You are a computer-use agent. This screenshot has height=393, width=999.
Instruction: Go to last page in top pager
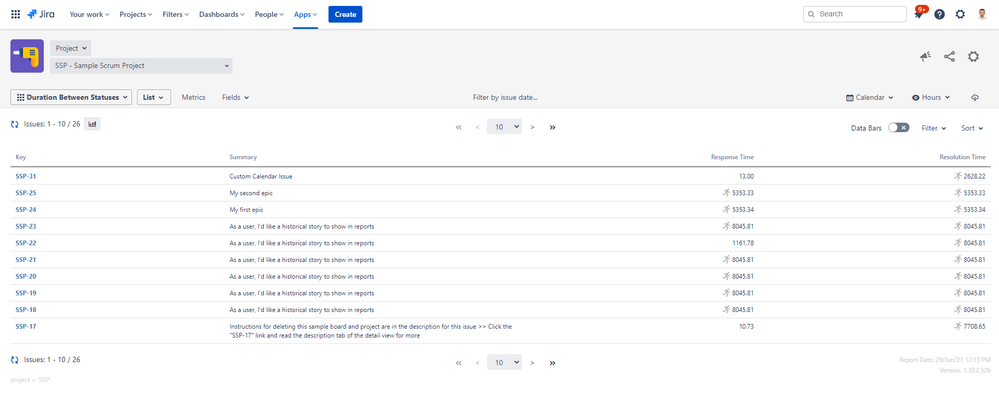[552, 127]
